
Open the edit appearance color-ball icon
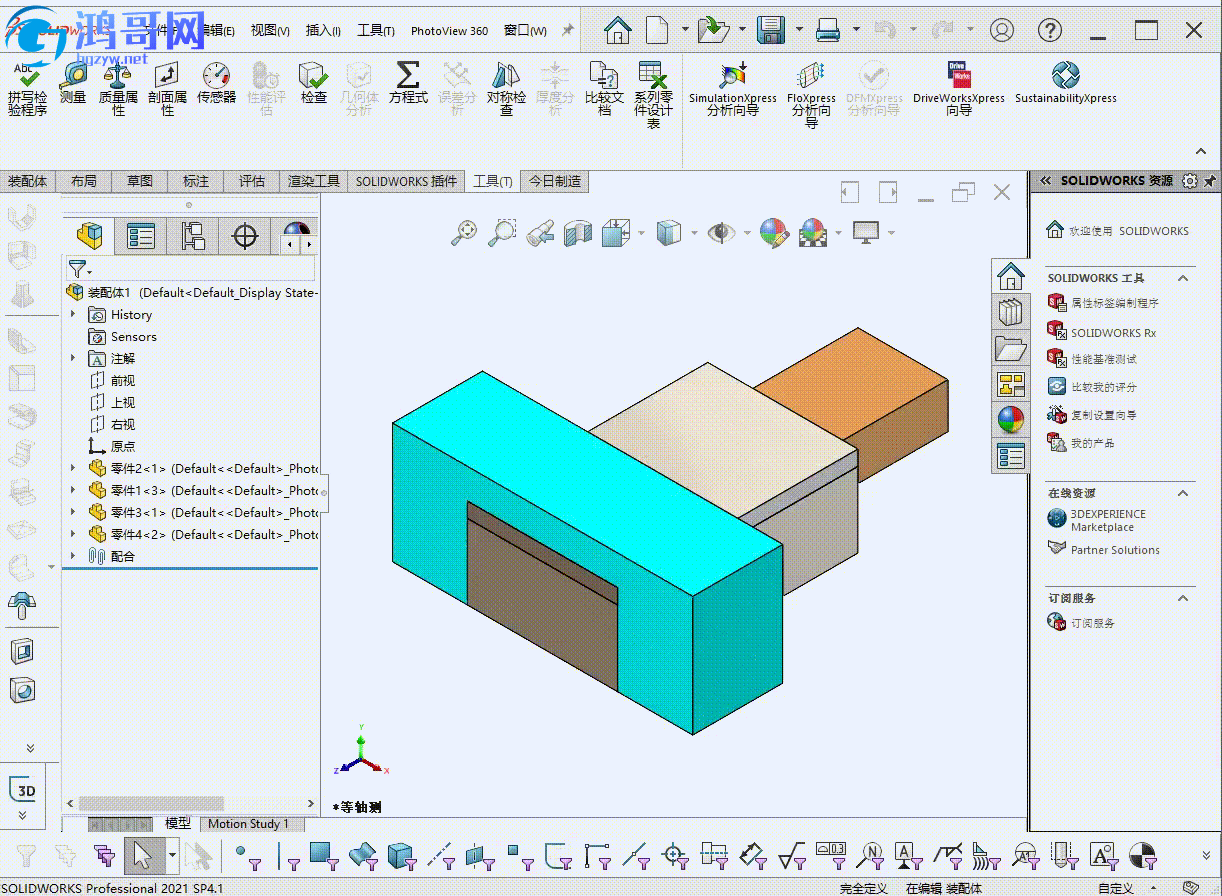pos(774,233)
